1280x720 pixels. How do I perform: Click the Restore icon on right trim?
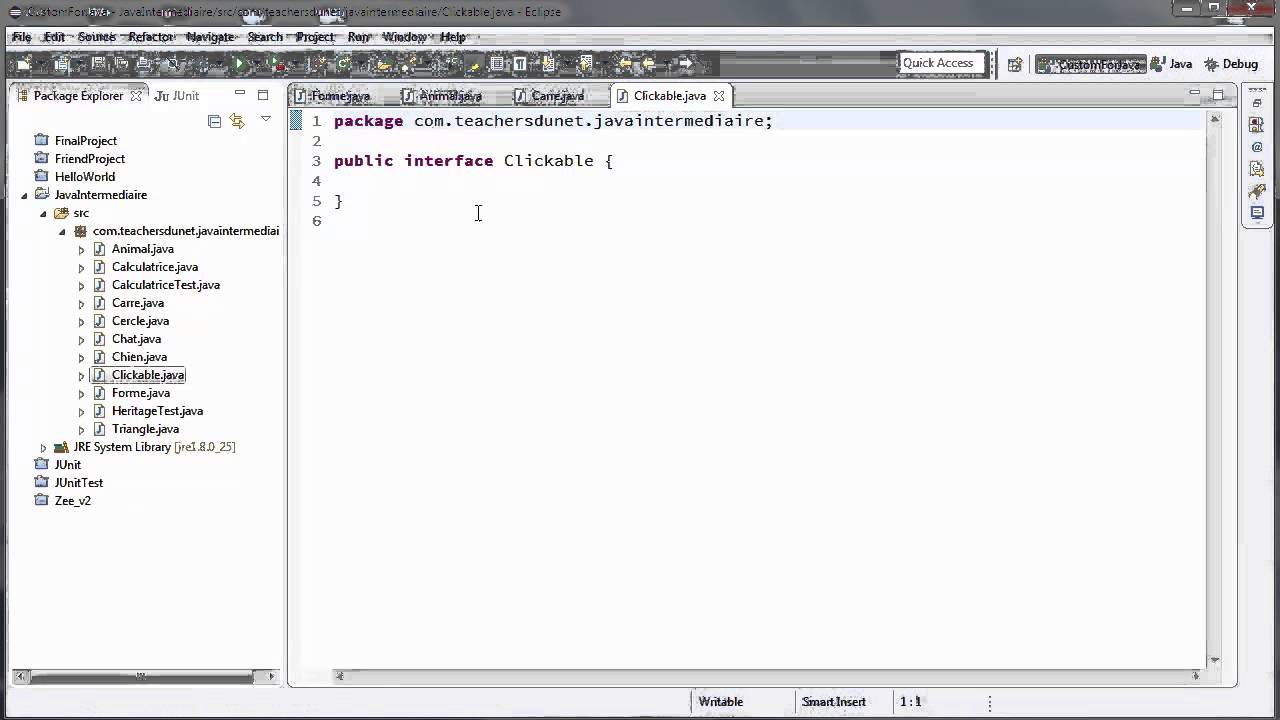click(1257, 103)
